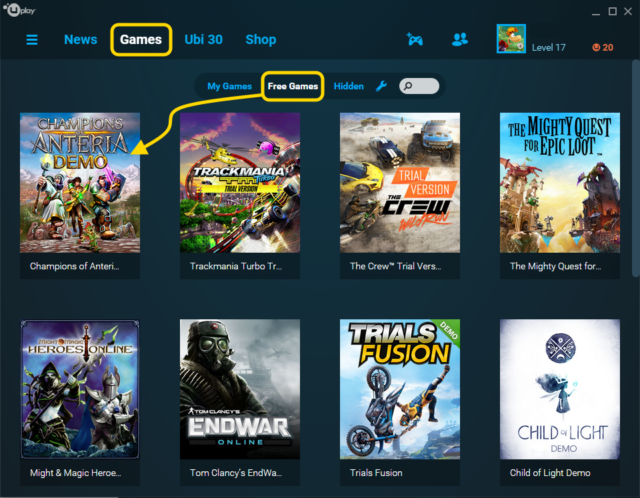Click 'The Mighty Quest for...' title
The width and height of the screenshot is (640, 498).
point(555,266)
